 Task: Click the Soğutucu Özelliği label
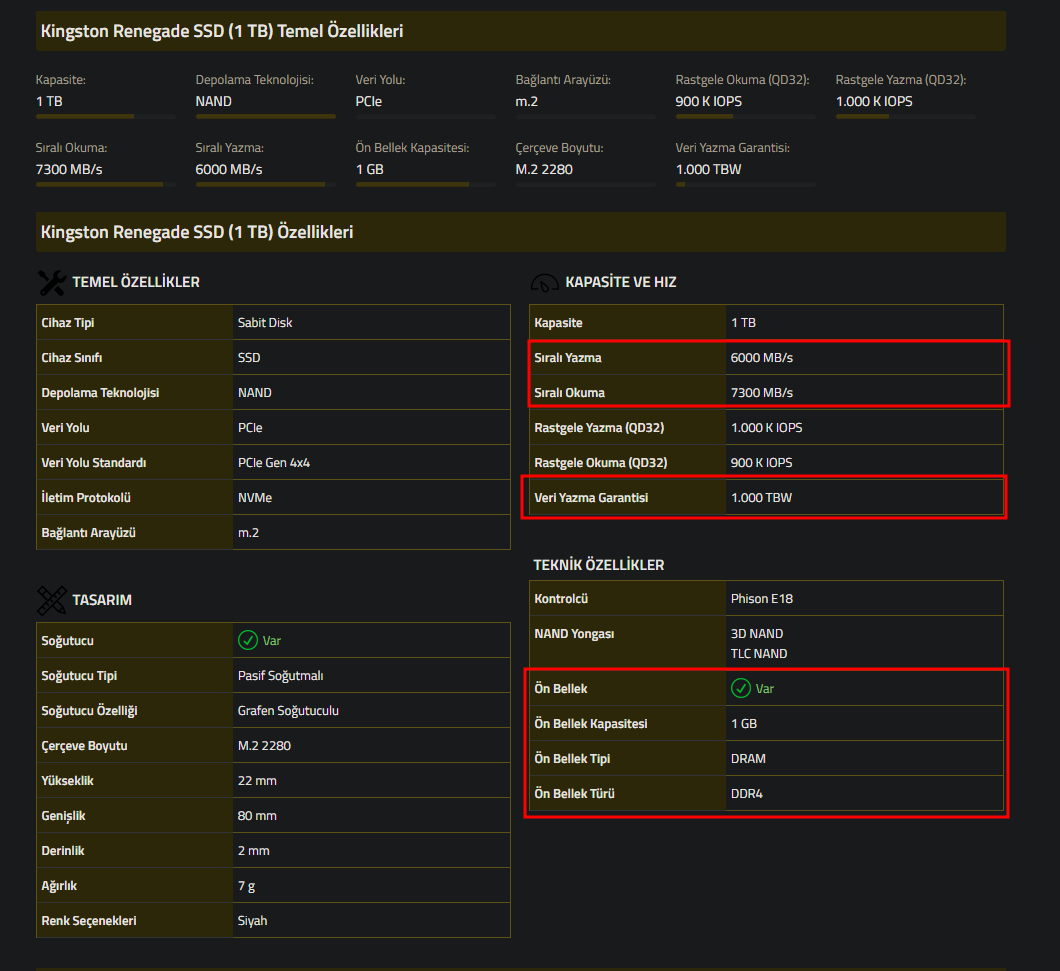click(x=89, y=711)
